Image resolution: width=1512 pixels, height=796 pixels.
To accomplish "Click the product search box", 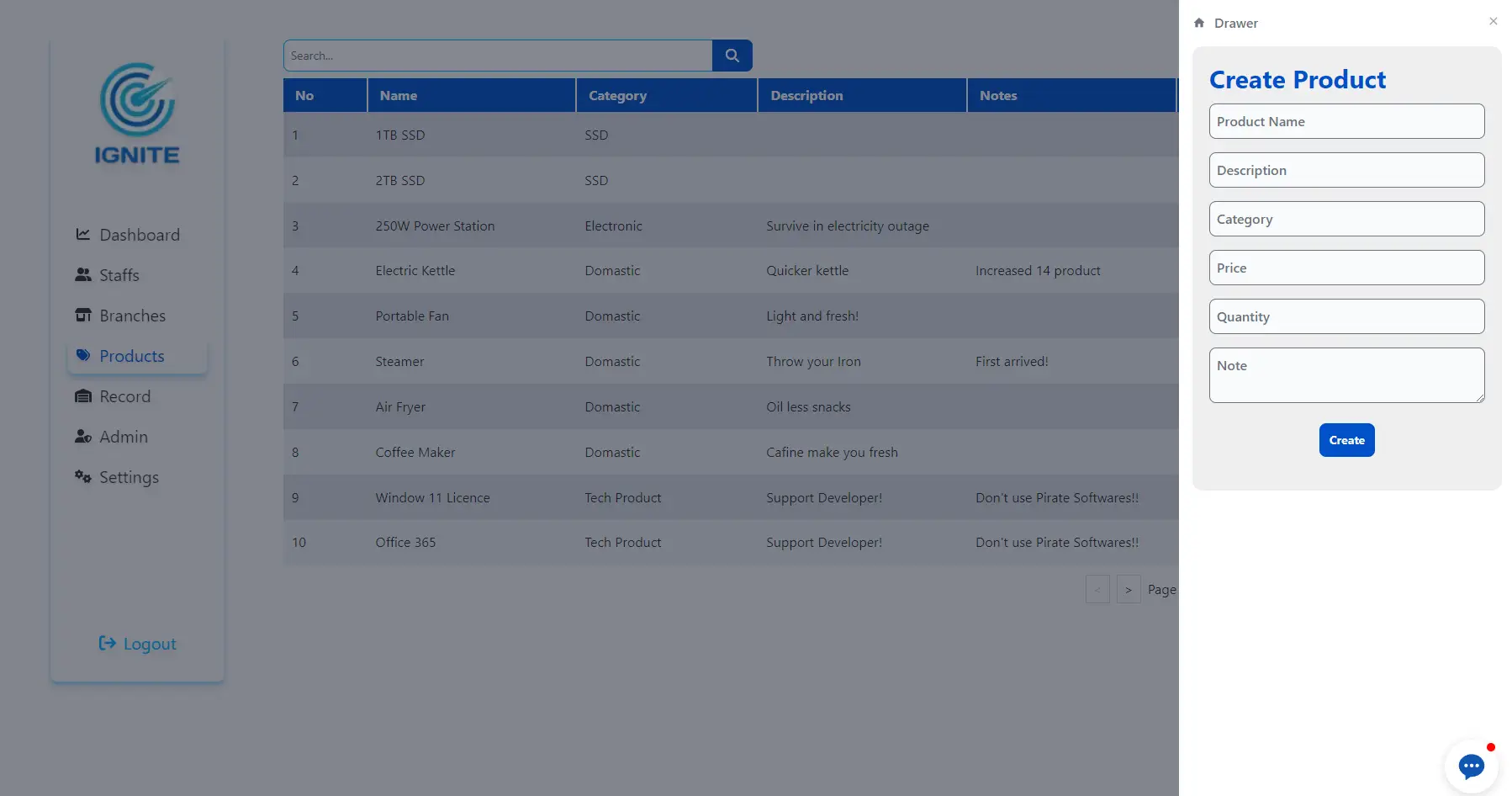I will [498, 56].
